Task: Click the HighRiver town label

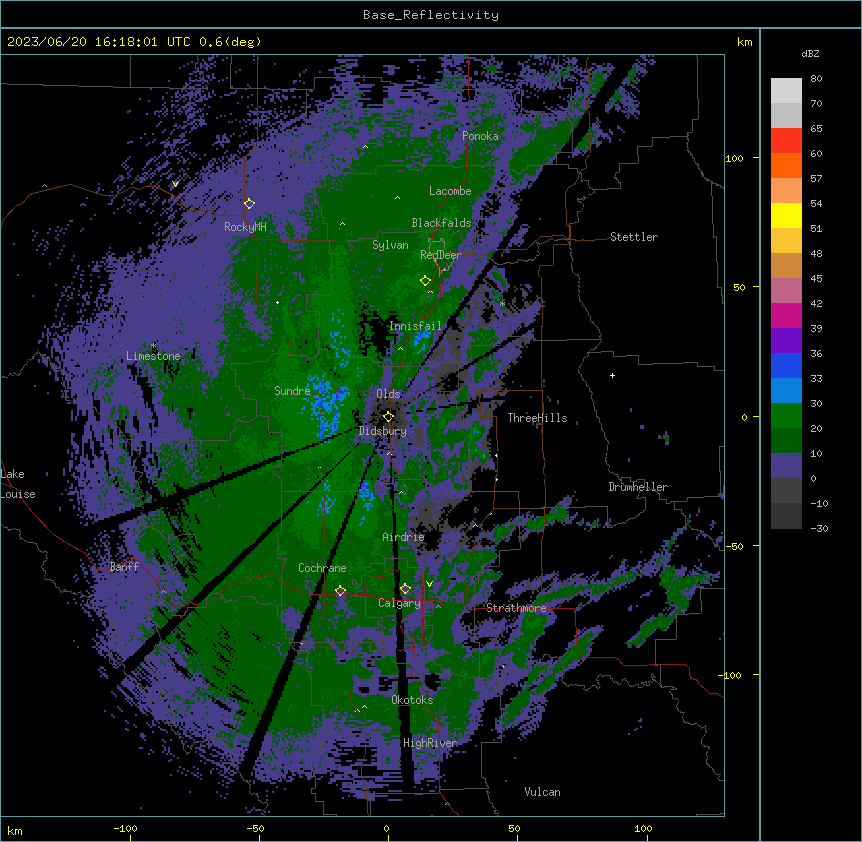Action: pos(430,743)
